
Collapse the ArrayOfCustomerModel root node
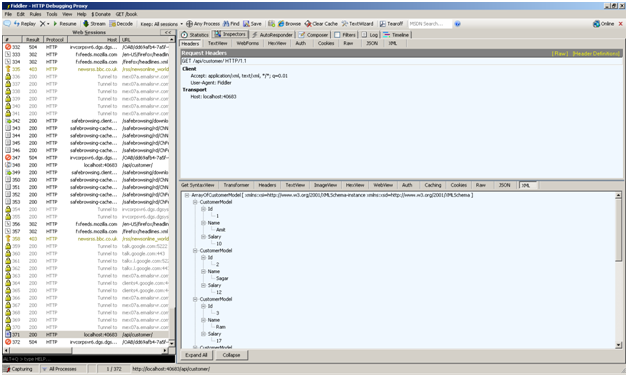[187, 195]
